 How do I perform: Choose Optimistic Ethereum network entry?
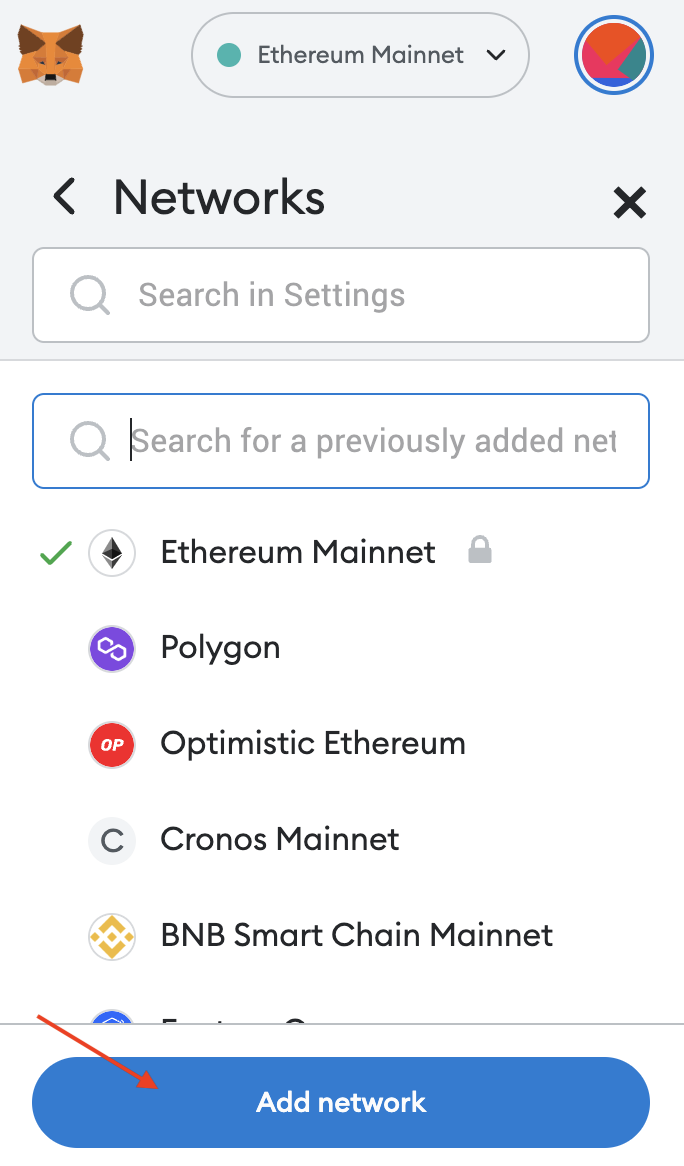point(312,744)
